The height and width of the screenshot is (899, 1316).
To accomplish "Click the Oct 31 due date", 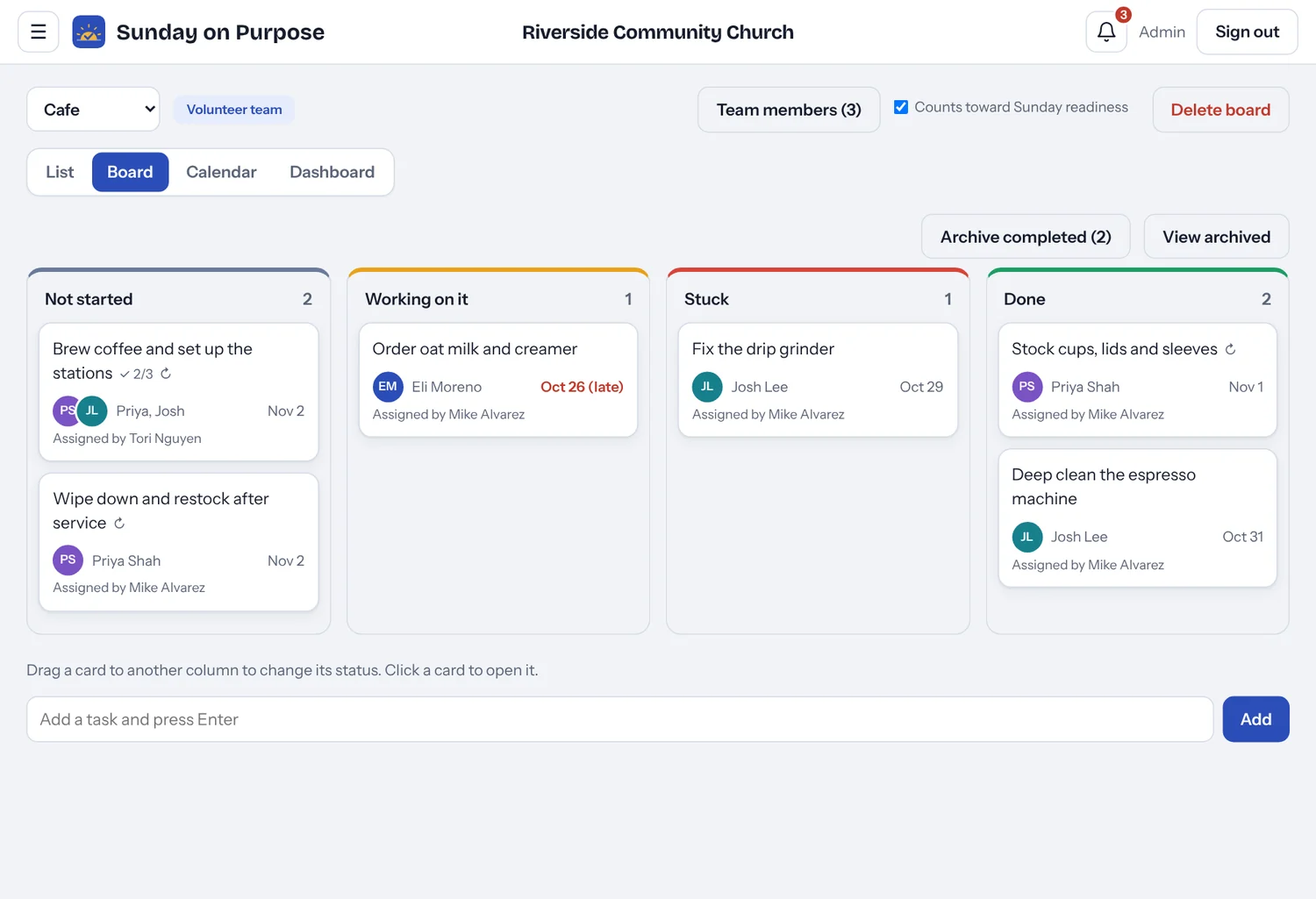I will coord(1242,537).
